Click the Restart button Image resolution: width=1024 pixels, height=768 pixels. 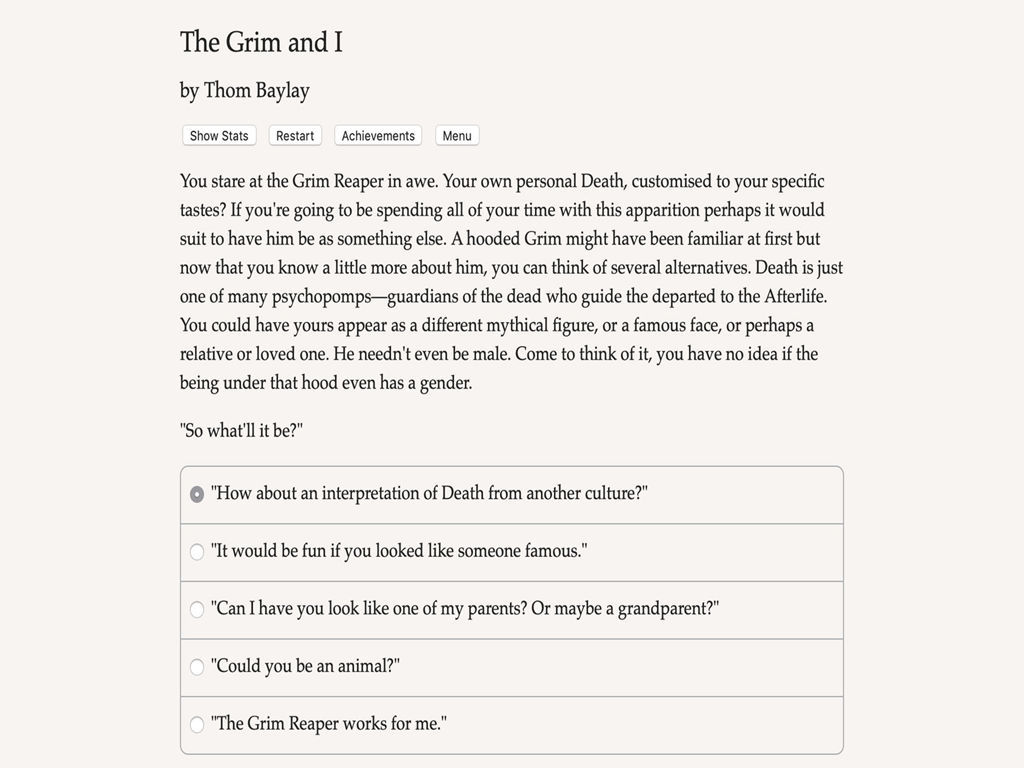(x=295, y=136)
